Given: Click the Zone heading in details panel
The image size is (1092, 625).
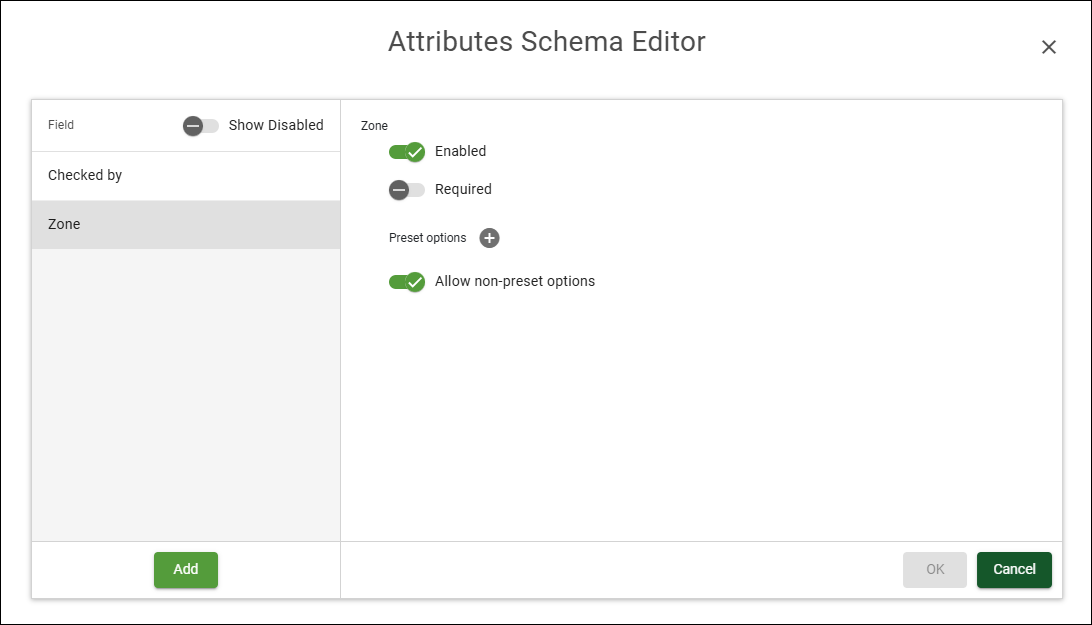Looking at the screenshot, I should click(x=374, y=126).
